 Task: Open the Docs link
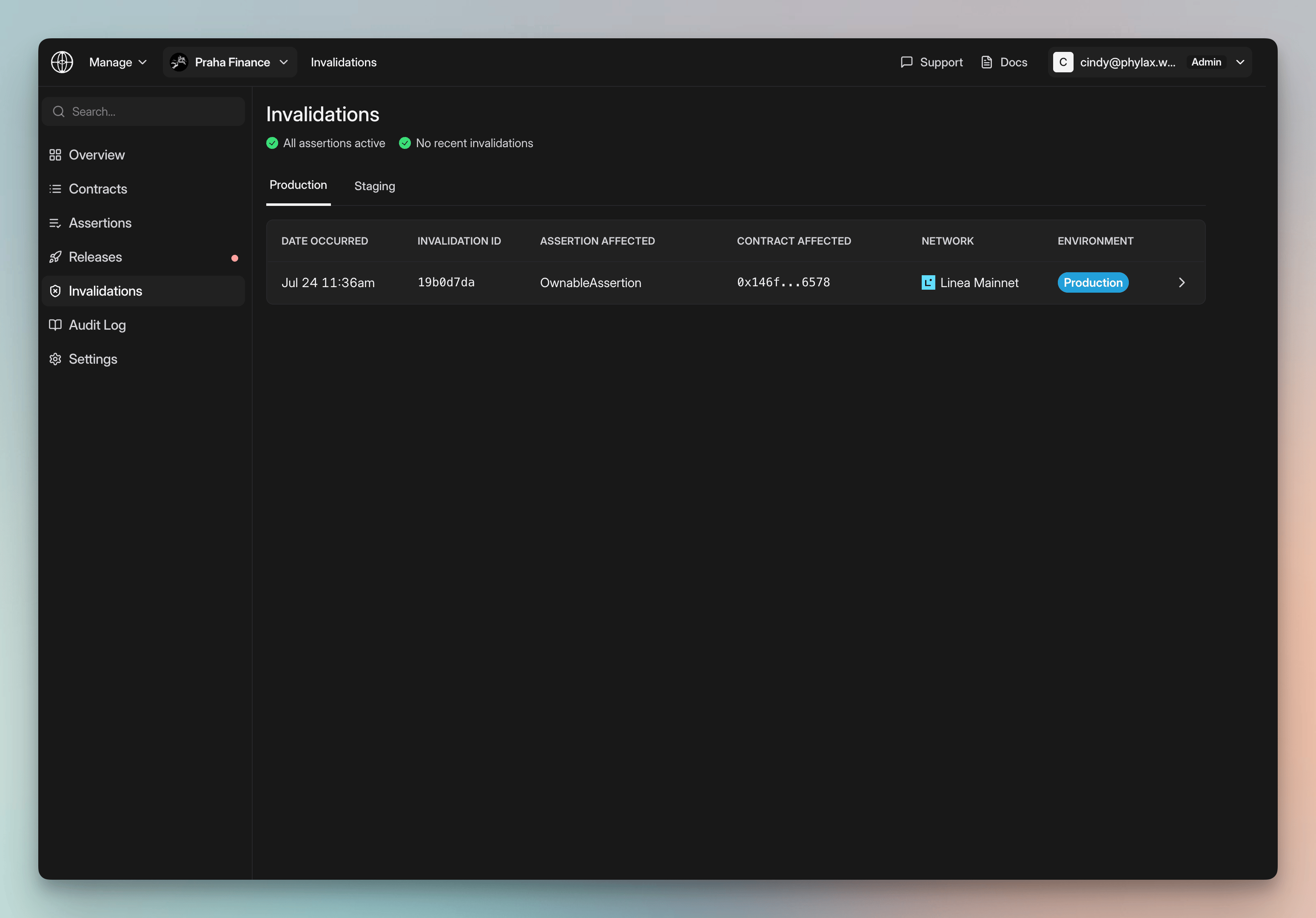1004,62
